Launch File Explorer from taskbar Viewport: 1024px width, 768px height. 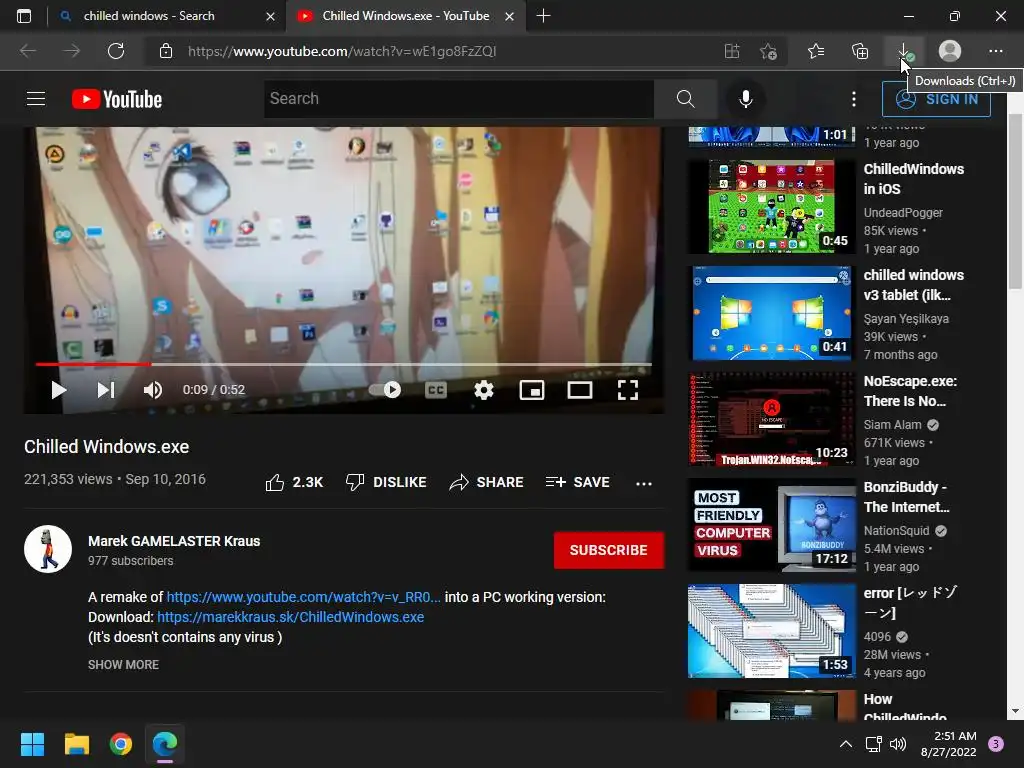(x=76, y=744)
